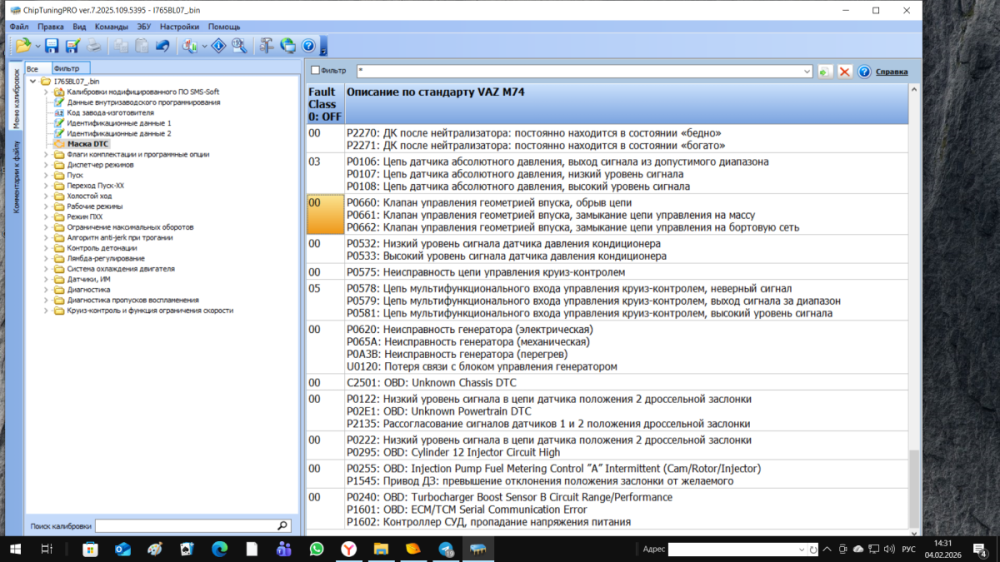The image size is (1000, 562).
Task: Click highlighted orange 00 cell for P0660
Action: tap(325, 214)
